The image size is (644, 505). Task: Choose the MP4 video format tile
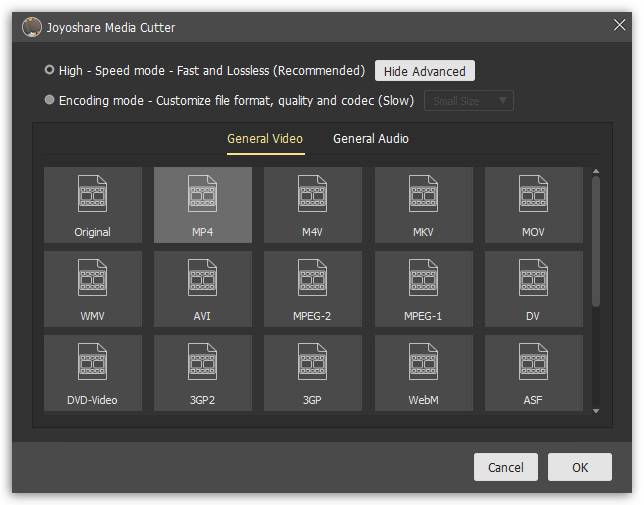(x=202, y=204)
